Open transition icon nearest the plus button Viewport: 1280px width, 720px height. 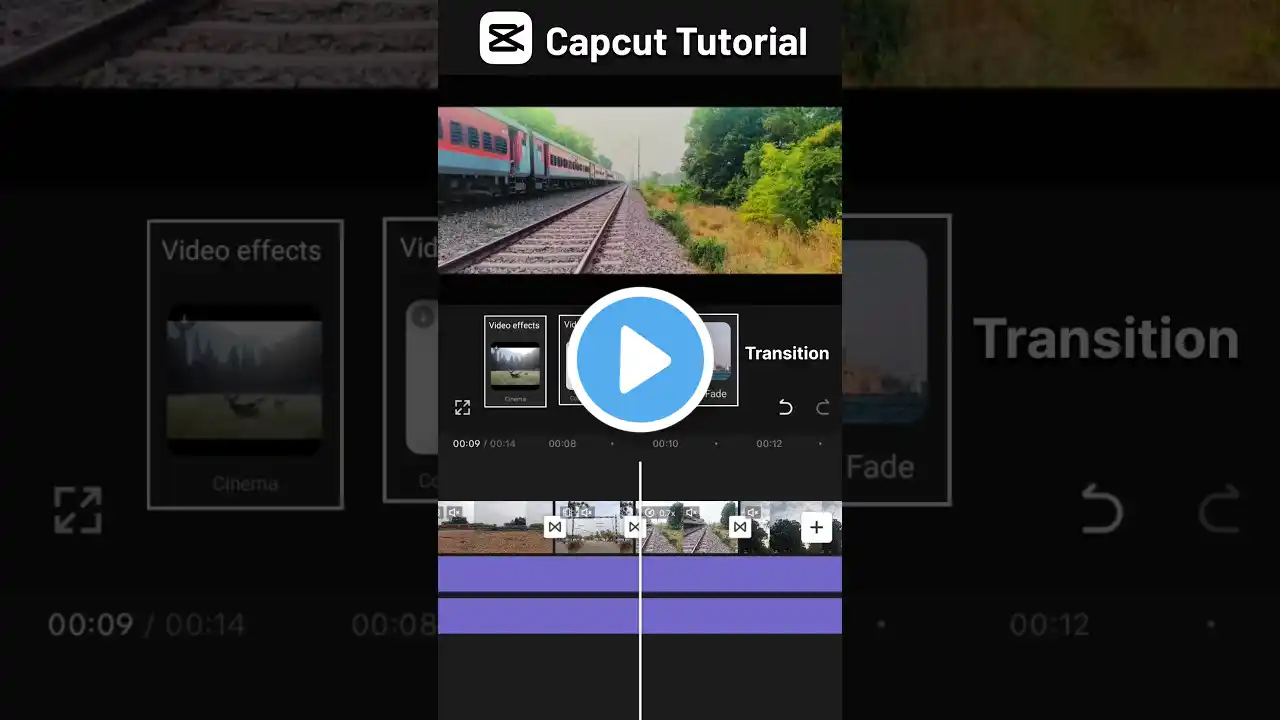click(x=740, y=527)
